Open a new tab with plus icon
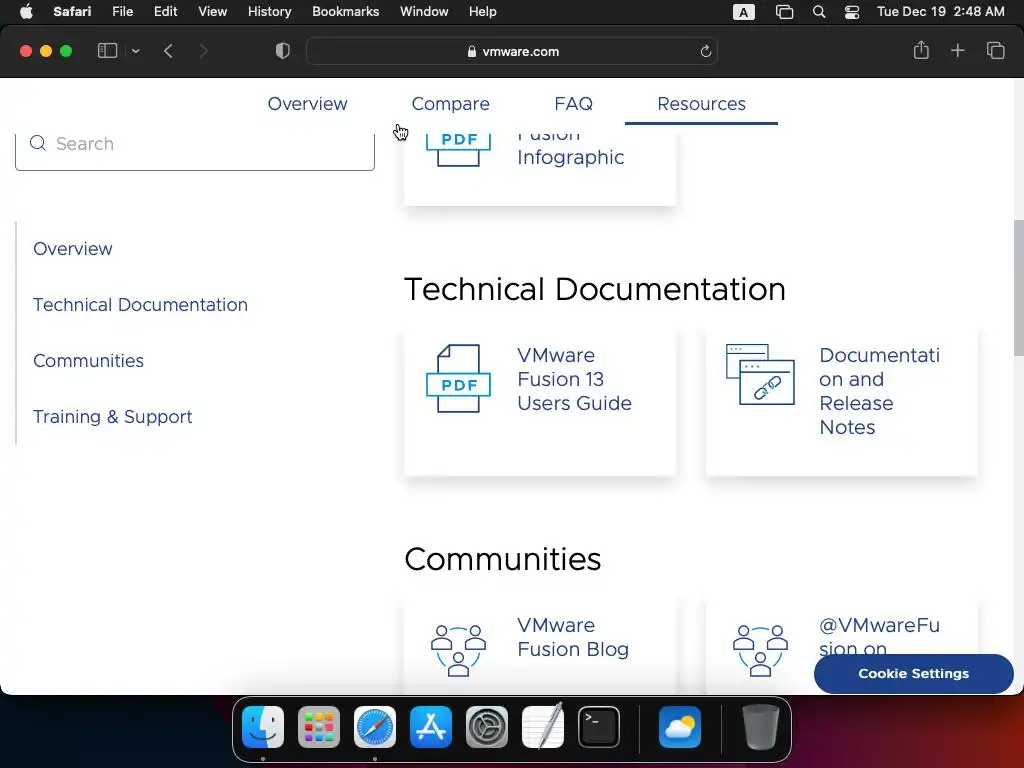1024x768 pixels. pos(957,50)
